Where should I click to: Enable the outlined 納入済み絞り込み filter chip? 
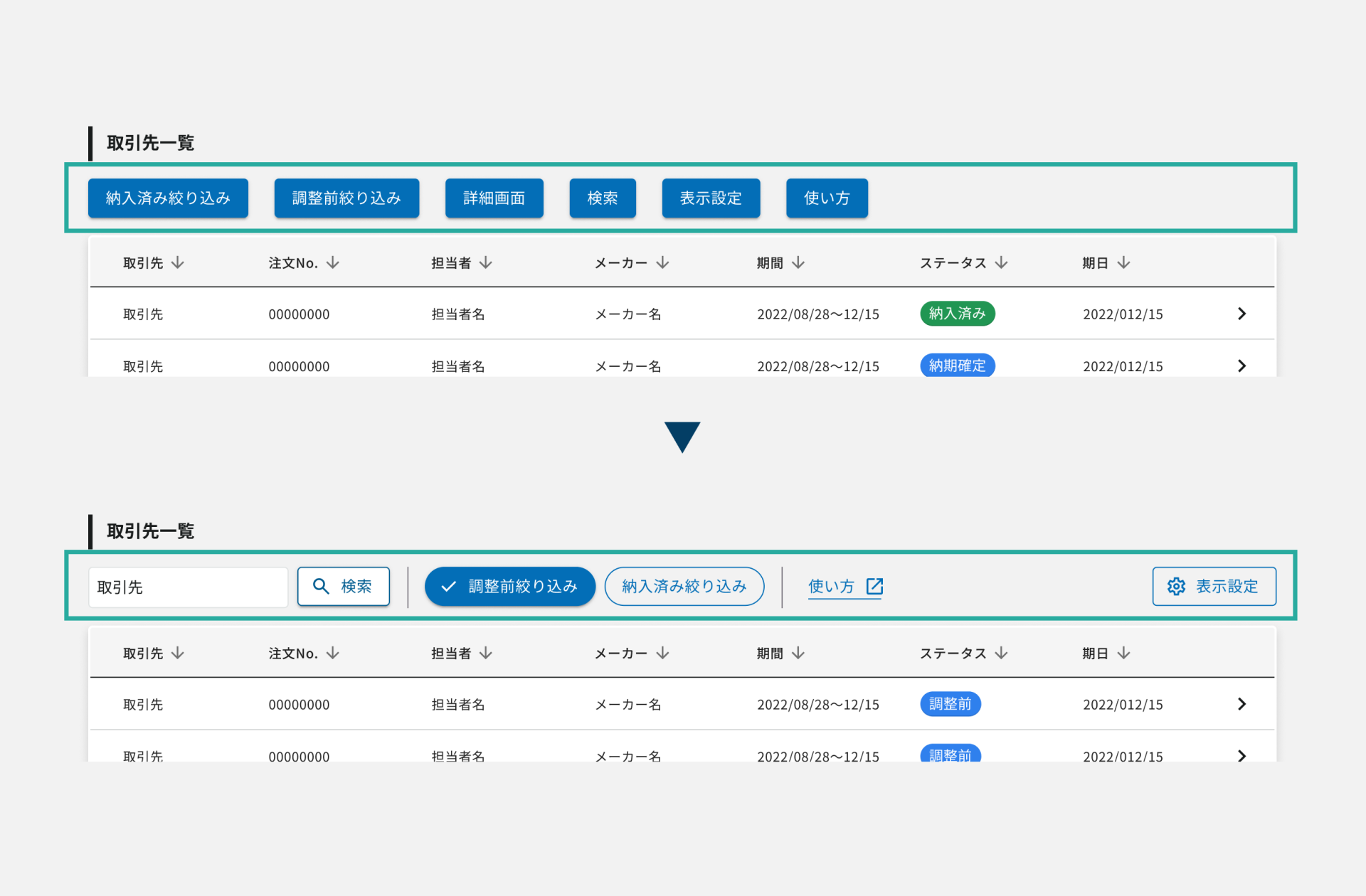point(684,587)
